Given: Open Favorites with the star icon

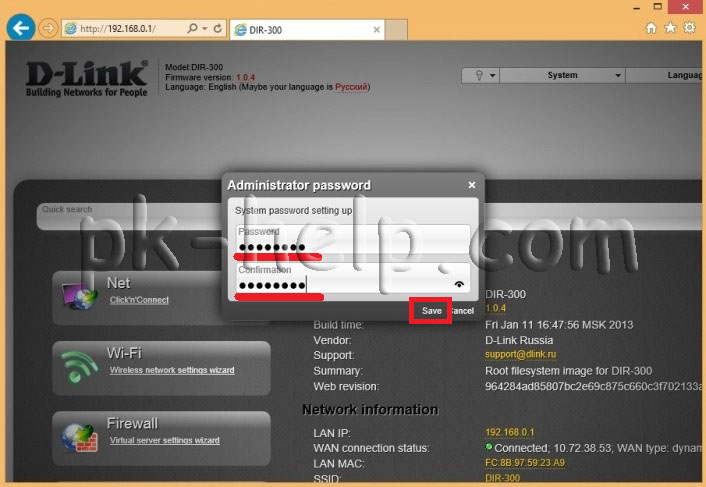Looking at the screenshot, I should coord(670,28).
